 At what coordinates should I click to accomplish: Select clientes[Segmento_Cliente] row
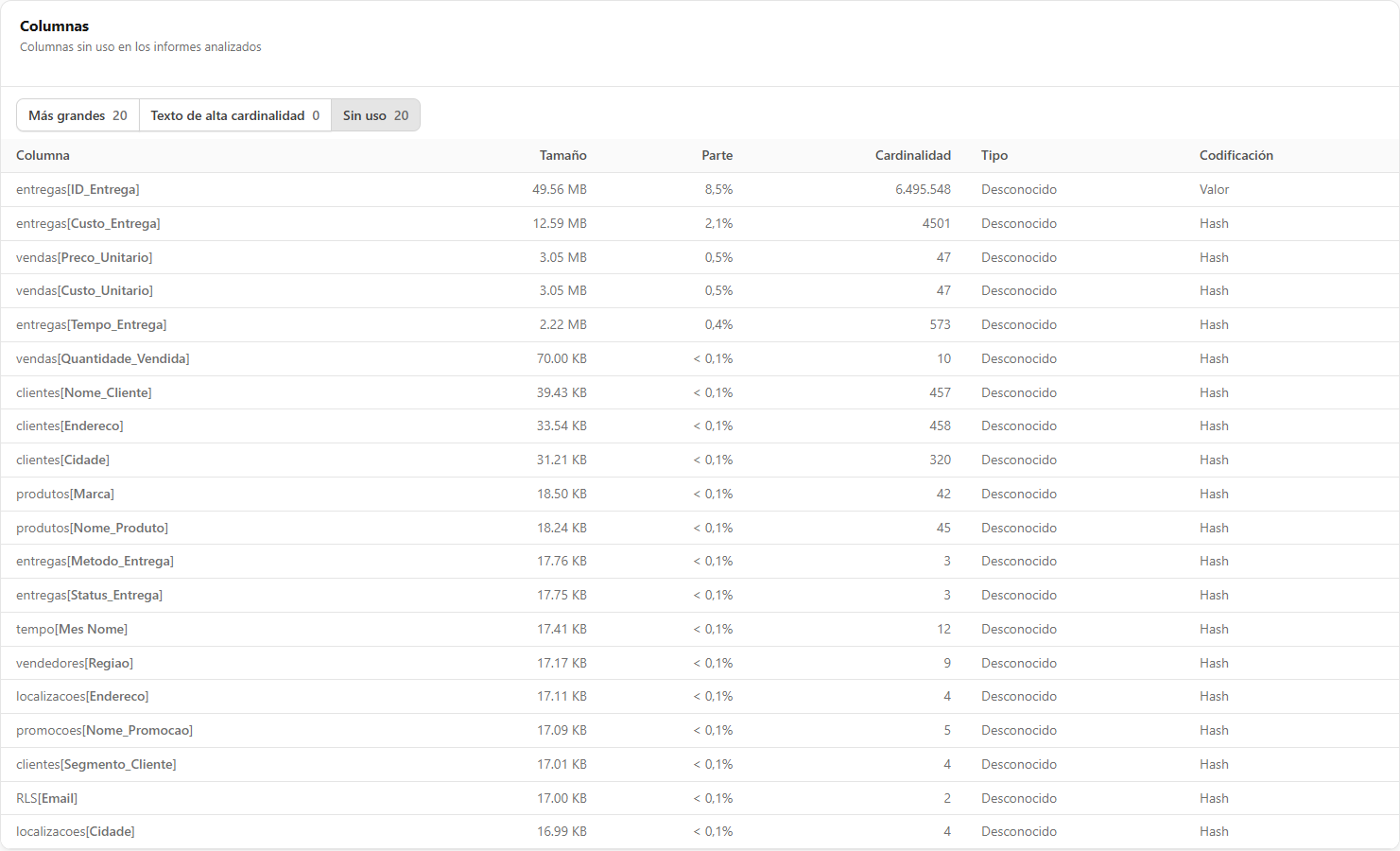click(700, 764)
